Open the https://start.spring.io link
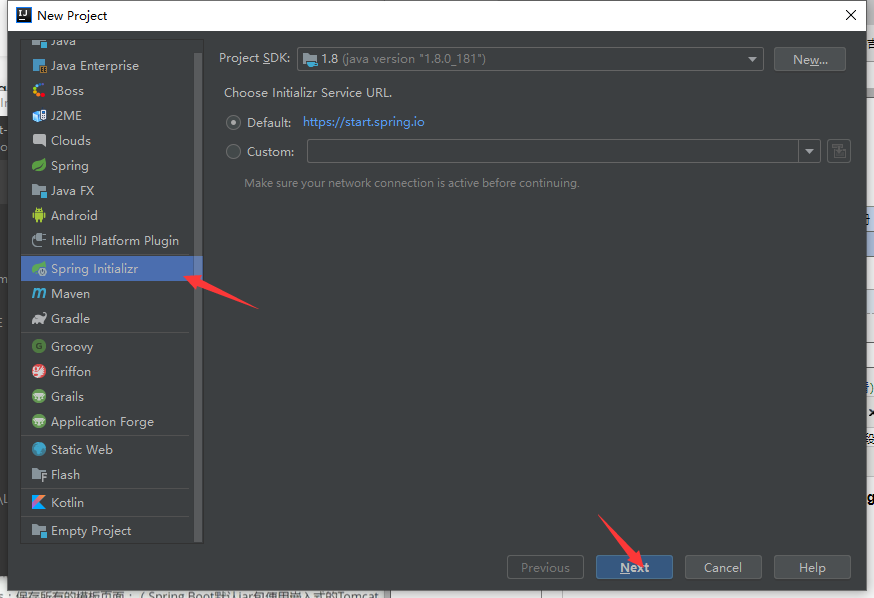 [363, 122]
